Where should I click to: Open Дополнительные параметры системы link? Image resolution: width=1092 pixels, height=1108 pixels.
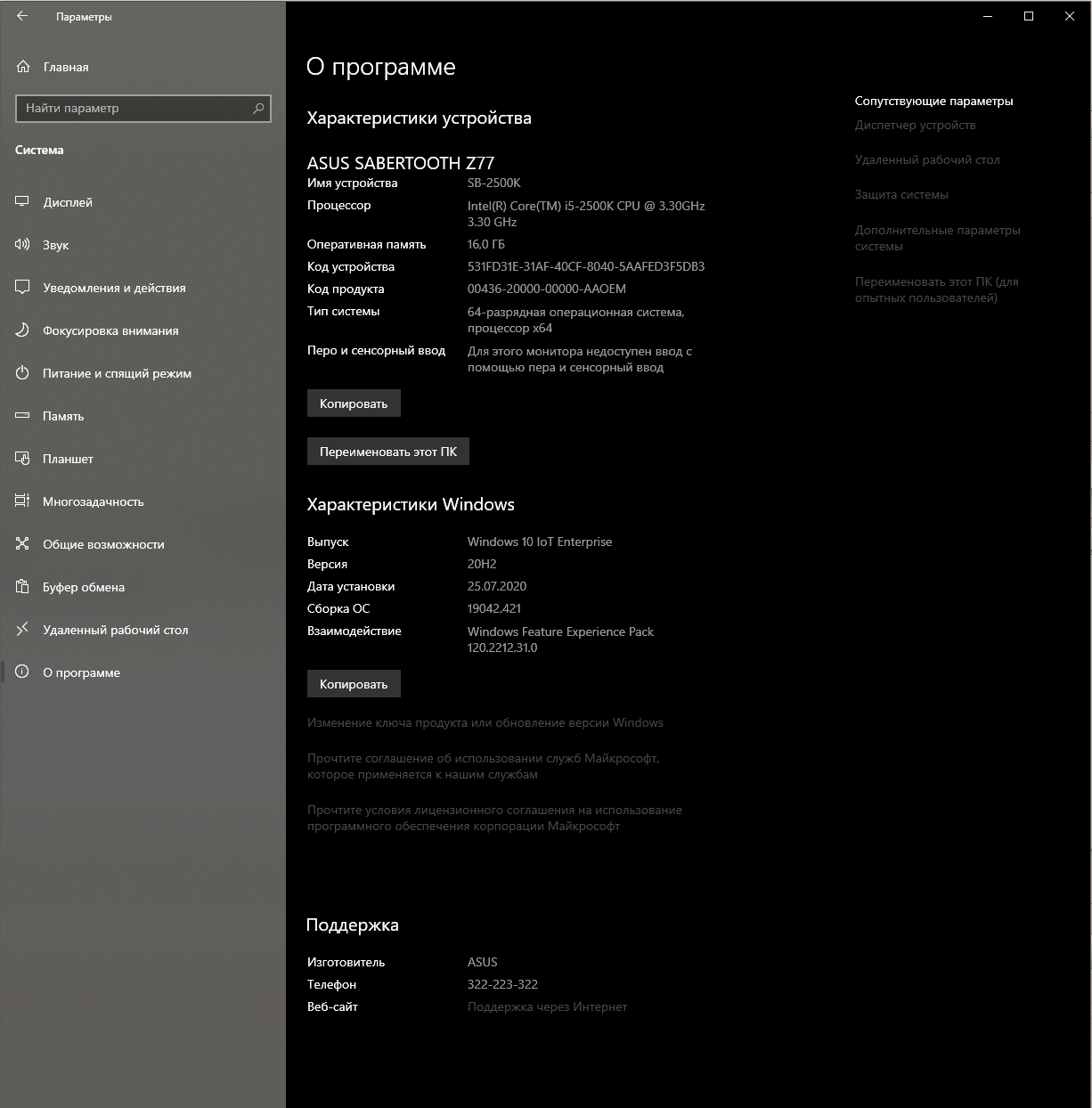pyautogui.click(x=938, y=238)
